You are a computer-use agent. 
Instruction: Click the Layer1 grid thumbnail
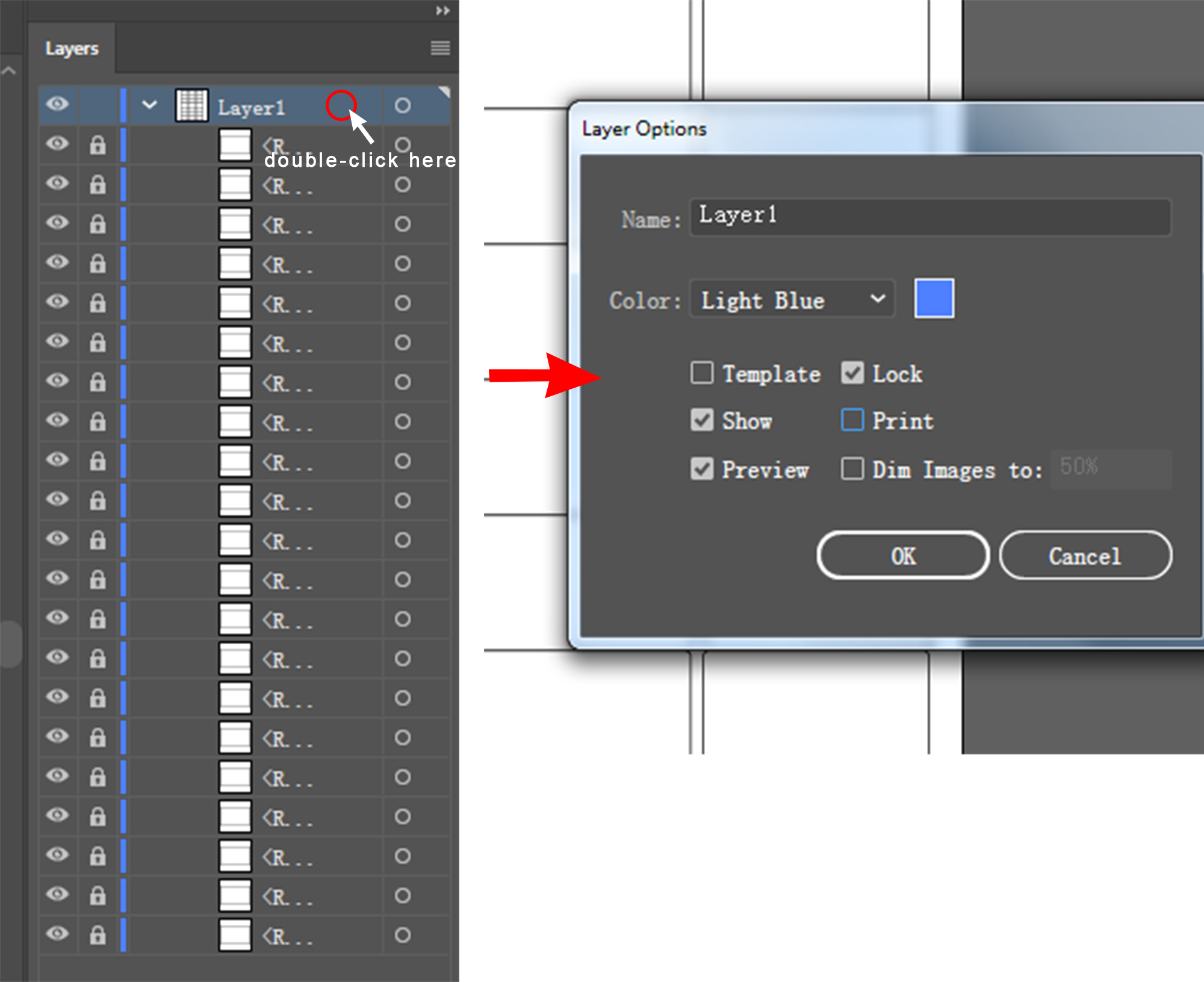pos(192,105)
